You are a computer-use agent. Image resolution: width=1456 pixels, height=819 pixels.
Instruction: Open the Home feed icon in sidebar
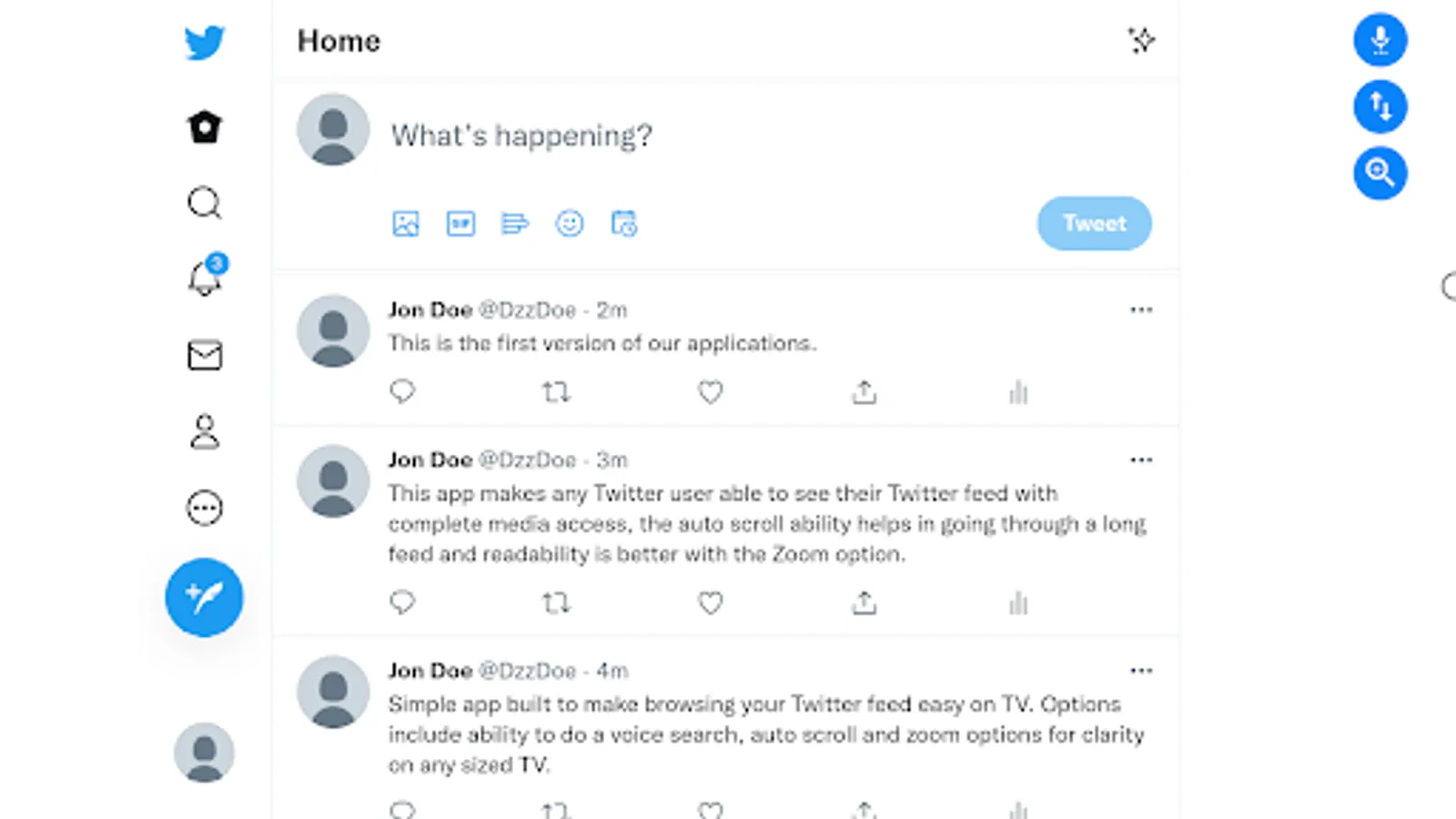click(x=204, y=127)
